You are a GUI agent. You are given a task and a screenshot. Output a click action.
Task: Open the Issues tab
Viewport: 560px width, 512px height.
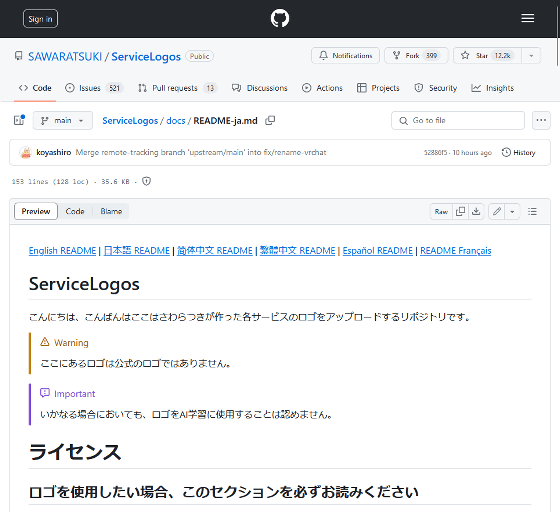94,88
